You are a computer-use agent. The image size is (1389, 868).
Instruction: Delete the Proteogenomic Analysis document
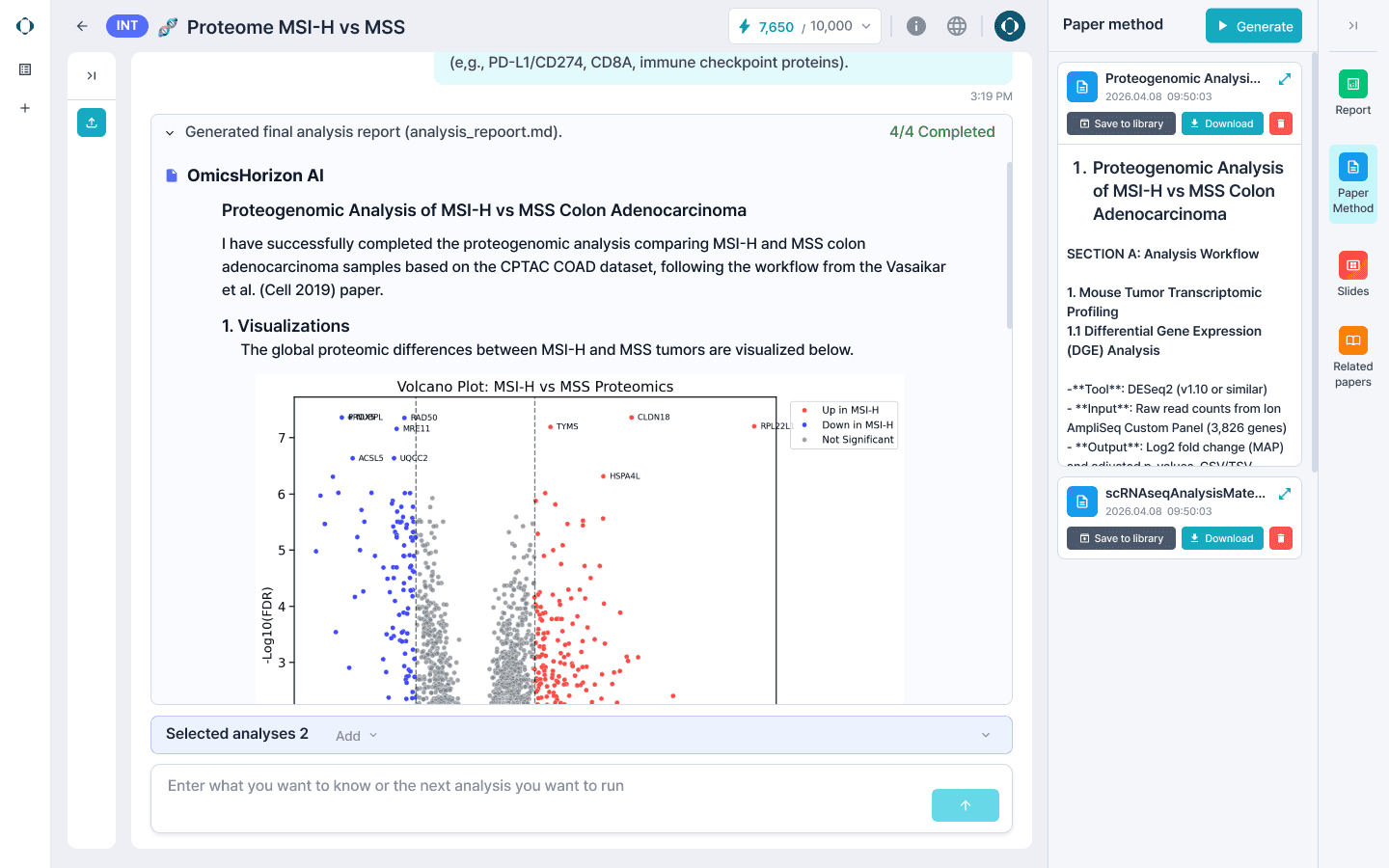[x=1281, y=123]
